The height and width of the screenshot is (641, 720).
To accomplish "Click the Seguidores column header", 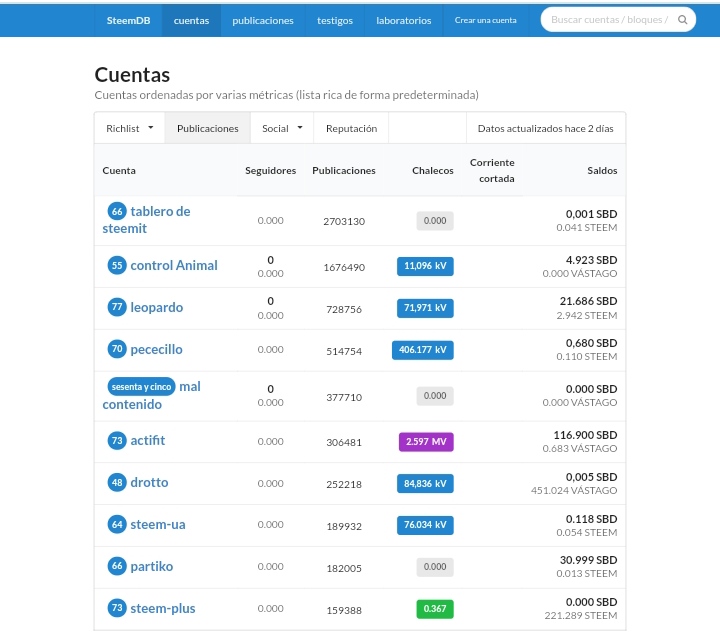I will click(x=270, y=170).
